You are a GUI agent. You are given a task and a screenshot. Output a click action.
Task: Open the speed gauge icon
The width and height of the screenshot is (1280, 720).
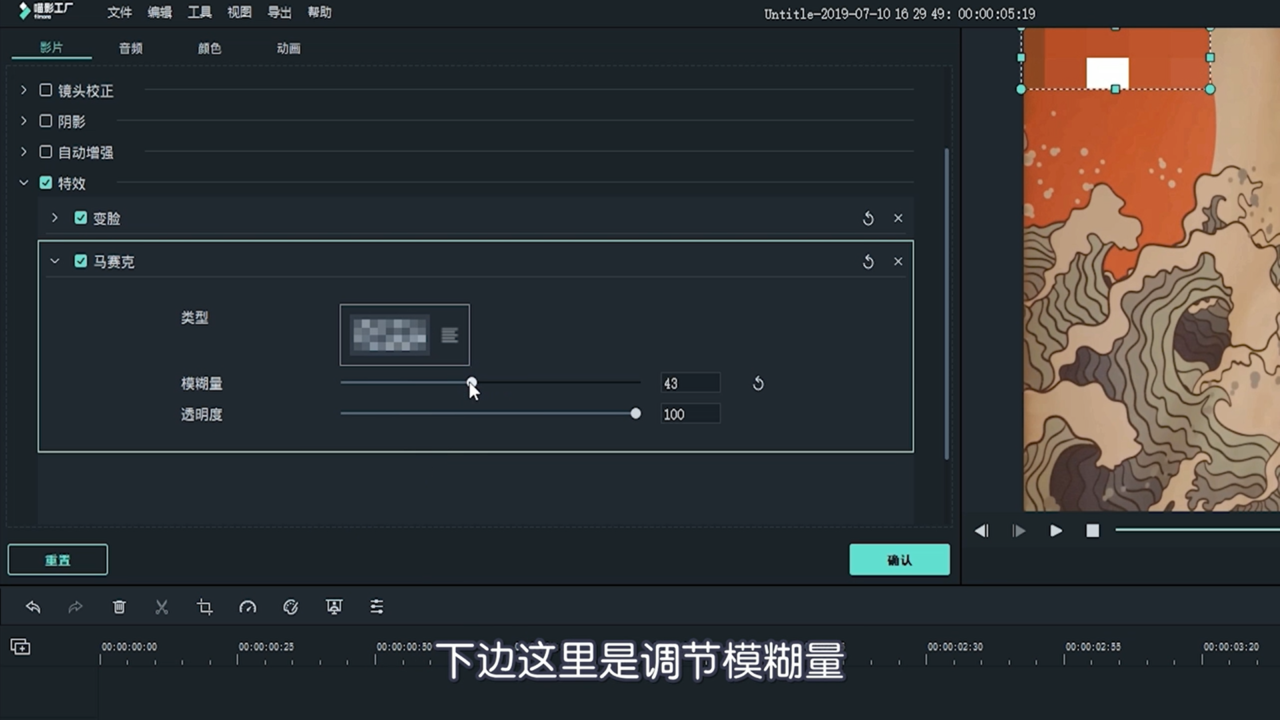point(248,607)
